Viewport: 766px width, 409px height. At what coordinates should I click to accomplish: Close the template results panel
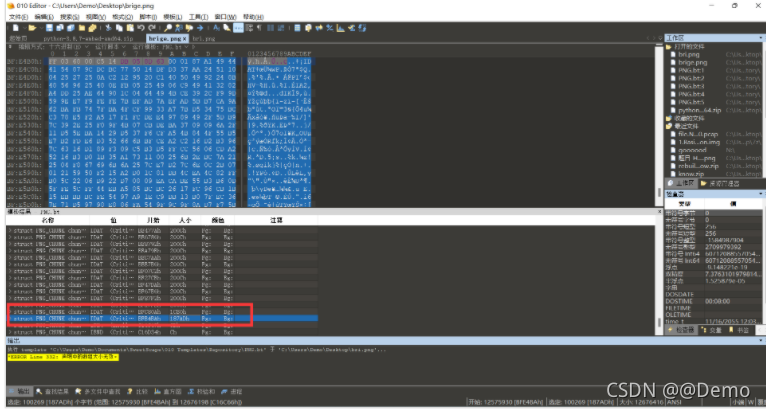pos(660,212)
